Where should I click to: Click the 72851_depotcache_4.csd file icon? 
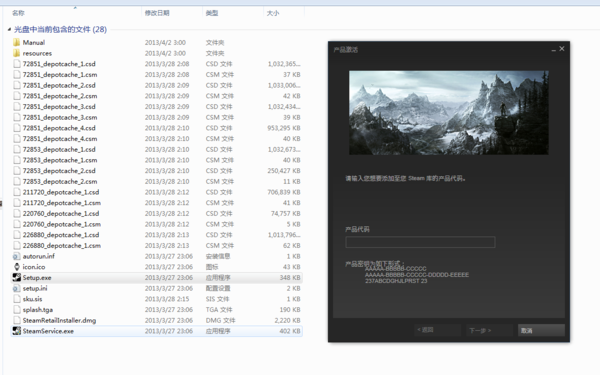point(16,128)
